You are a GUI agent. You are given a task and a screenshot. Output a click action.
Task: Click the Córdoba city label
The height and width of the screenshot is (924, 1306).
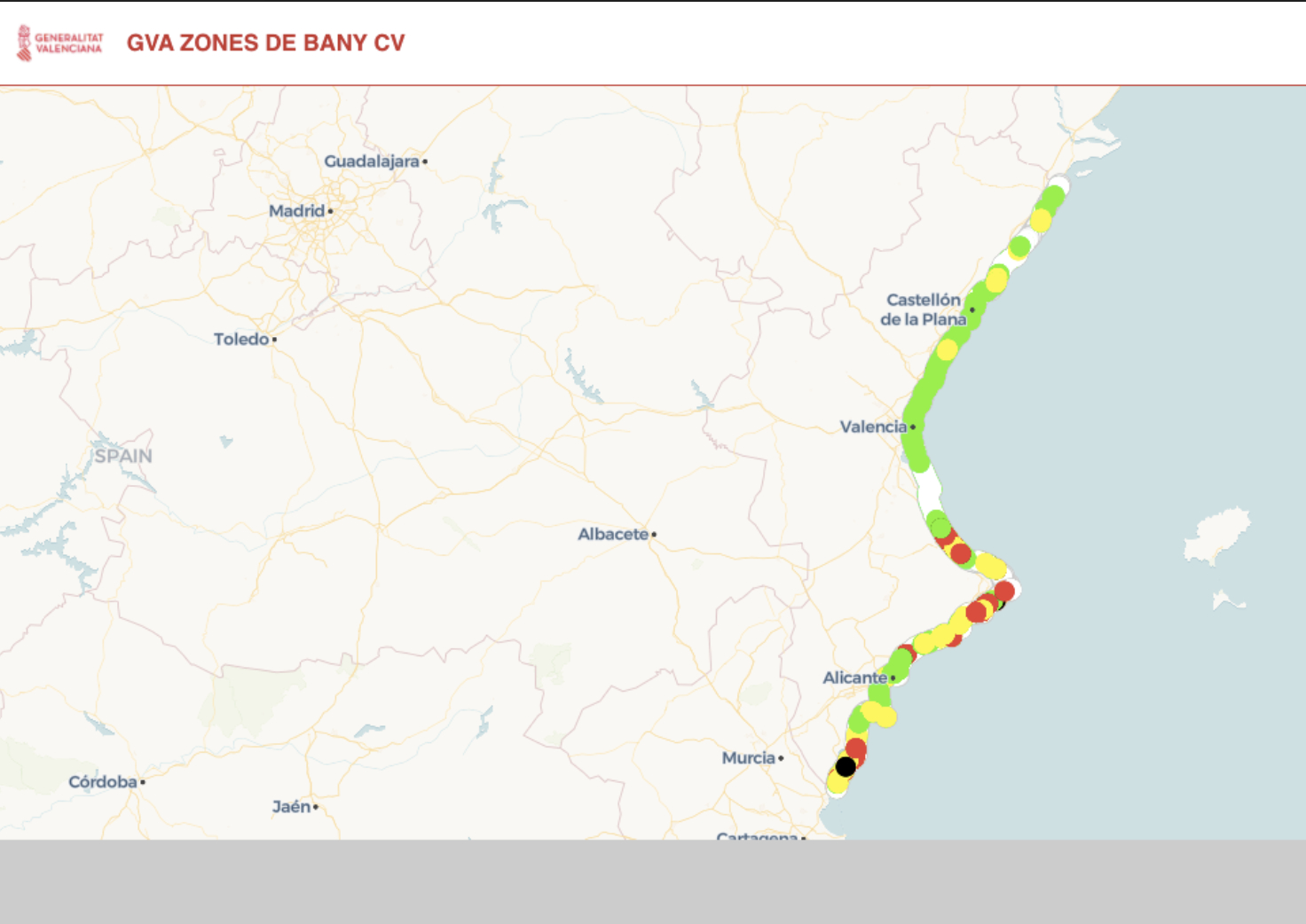103,782
